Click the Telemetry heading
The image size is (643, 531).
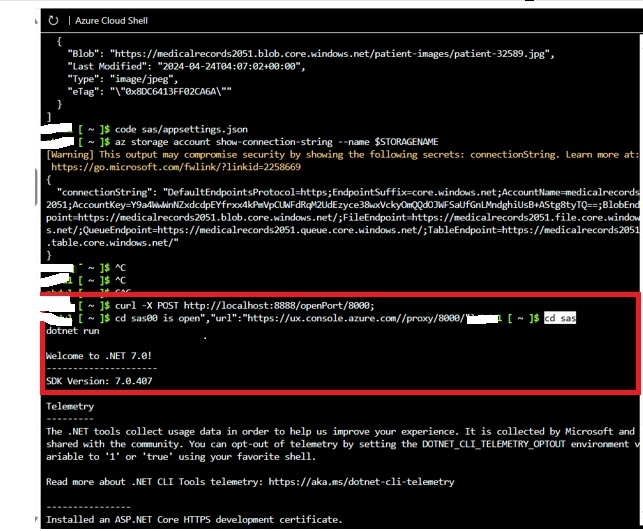pyautogui.click(x=70, y=406)
